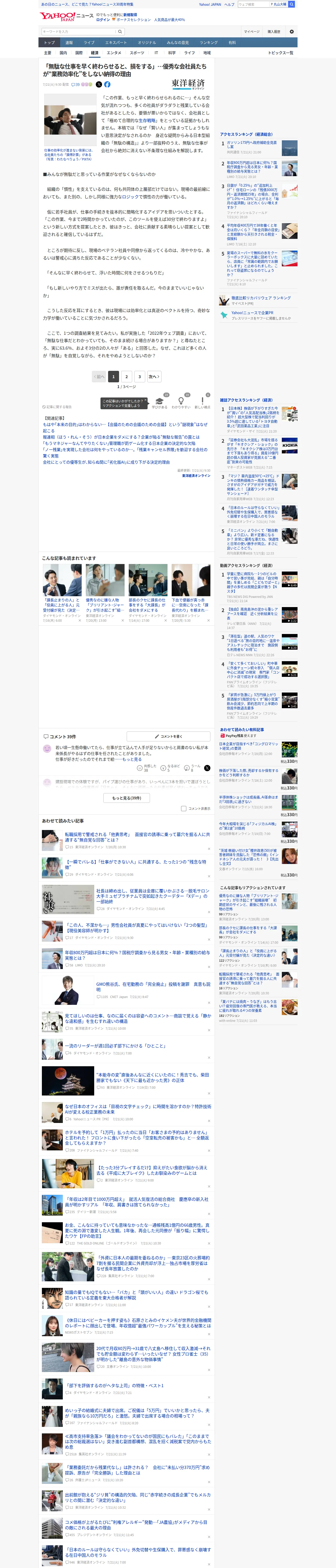Click the 記事に関する報告 report link
The image size is (336, 1568).
point(57,407)
